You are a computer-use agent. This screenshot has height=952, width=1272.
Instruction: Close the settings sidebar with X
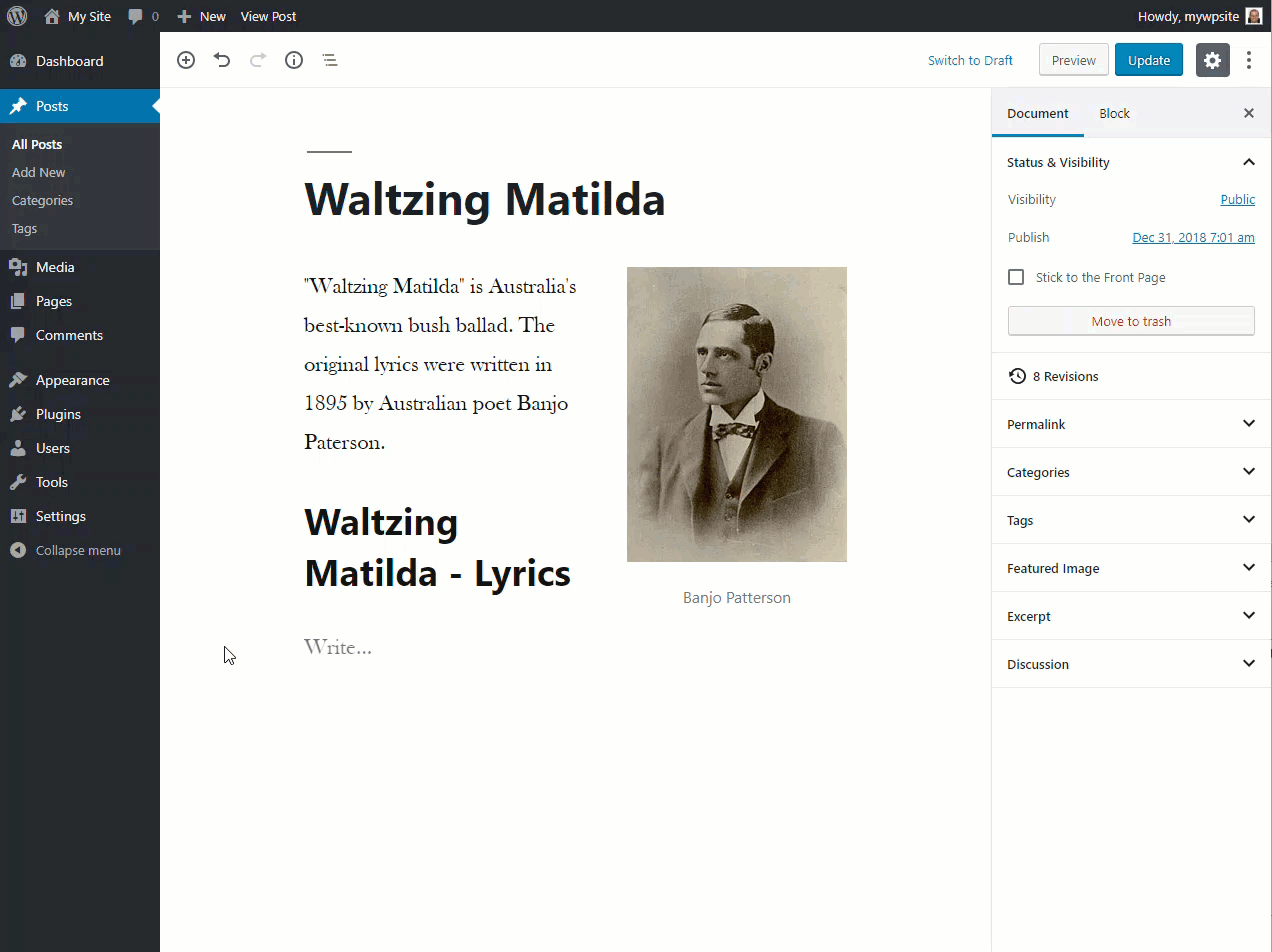pyautogui.click(x=1249, y=113)
